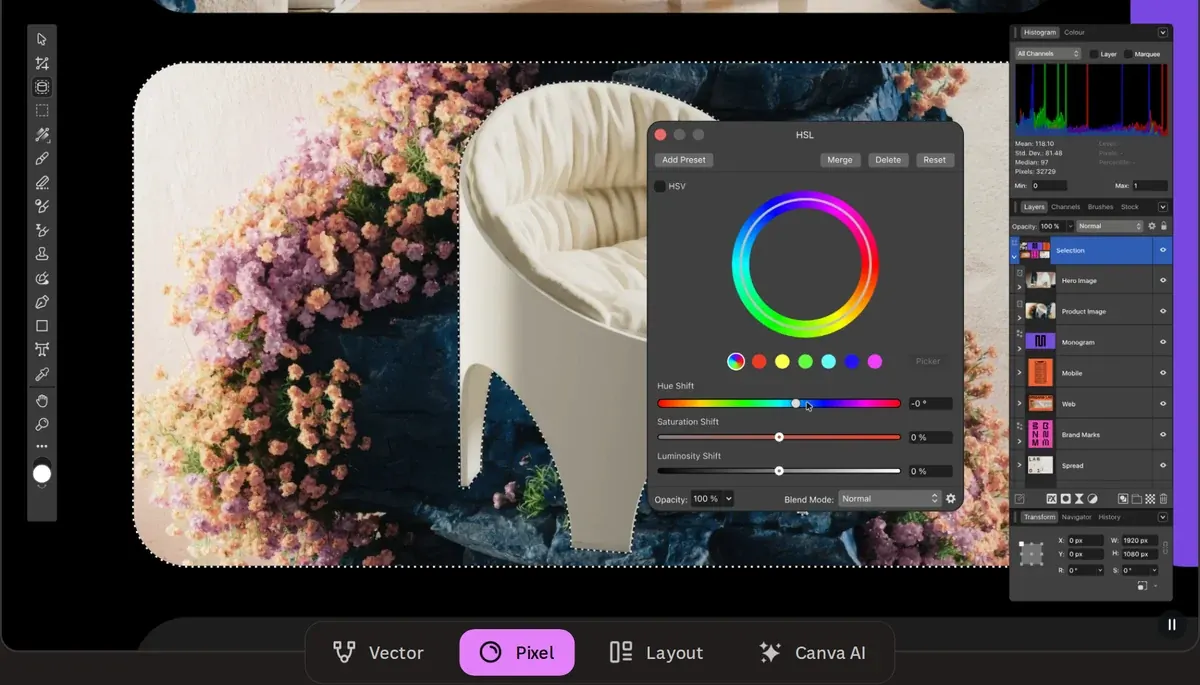This screenshot has width=1200, height=685.
Task: Hide the Brand Marks layer
Action: tap(1163, 434)
